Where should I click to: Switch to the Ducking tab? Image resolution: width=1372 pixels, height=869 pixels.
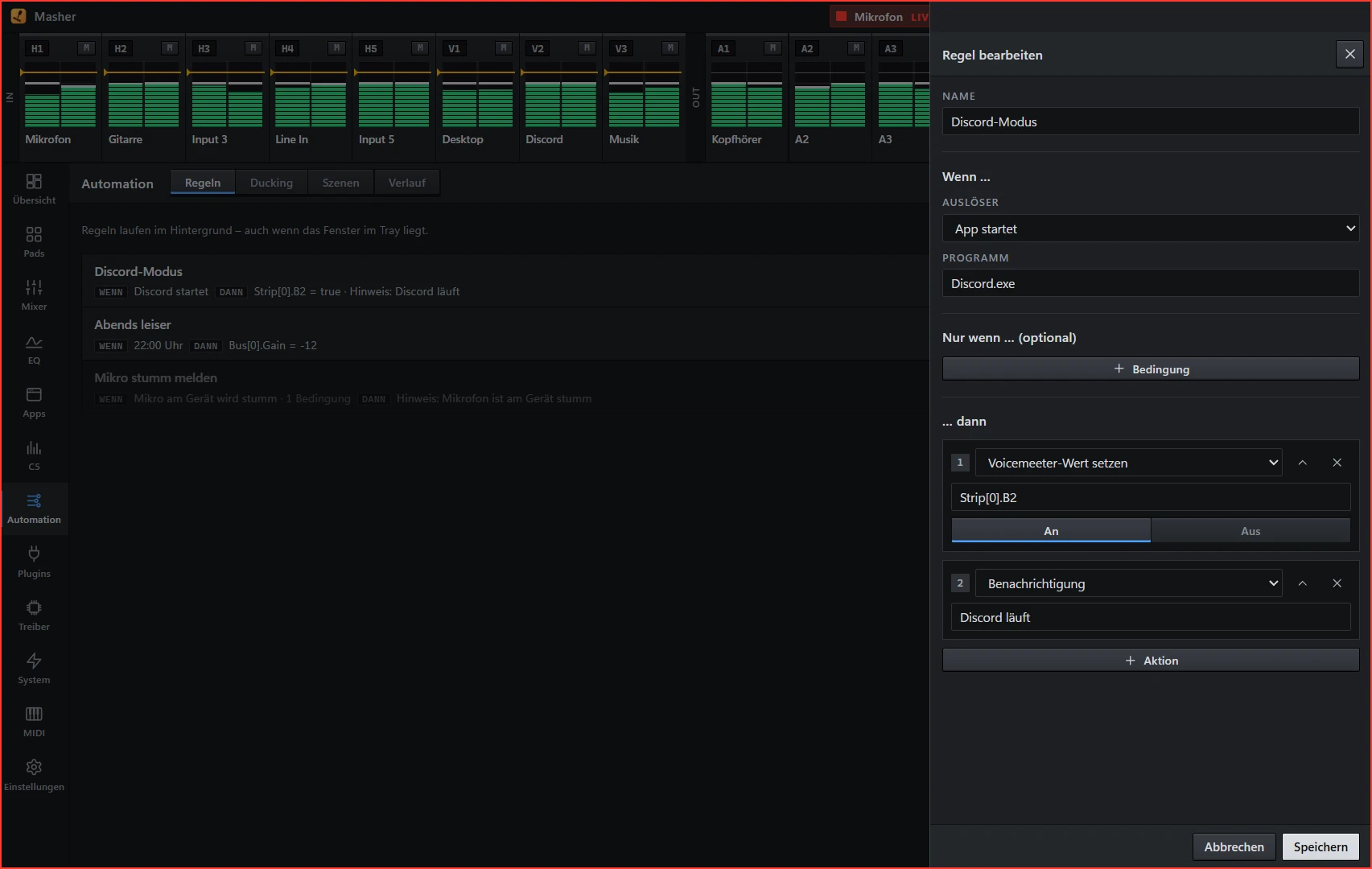271,183
